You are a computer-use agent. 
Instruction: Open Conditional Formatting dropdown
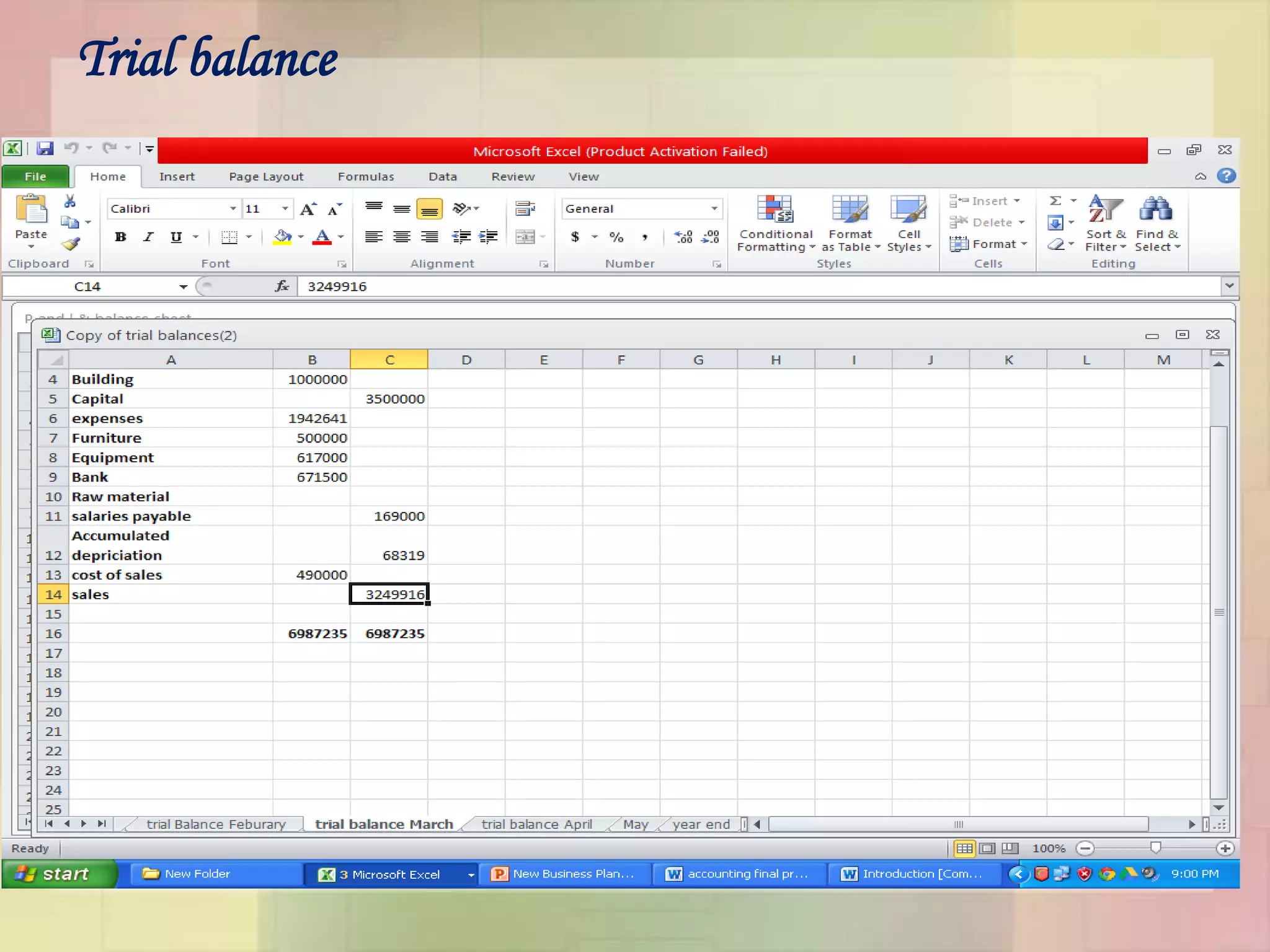(x=776, y=224)
